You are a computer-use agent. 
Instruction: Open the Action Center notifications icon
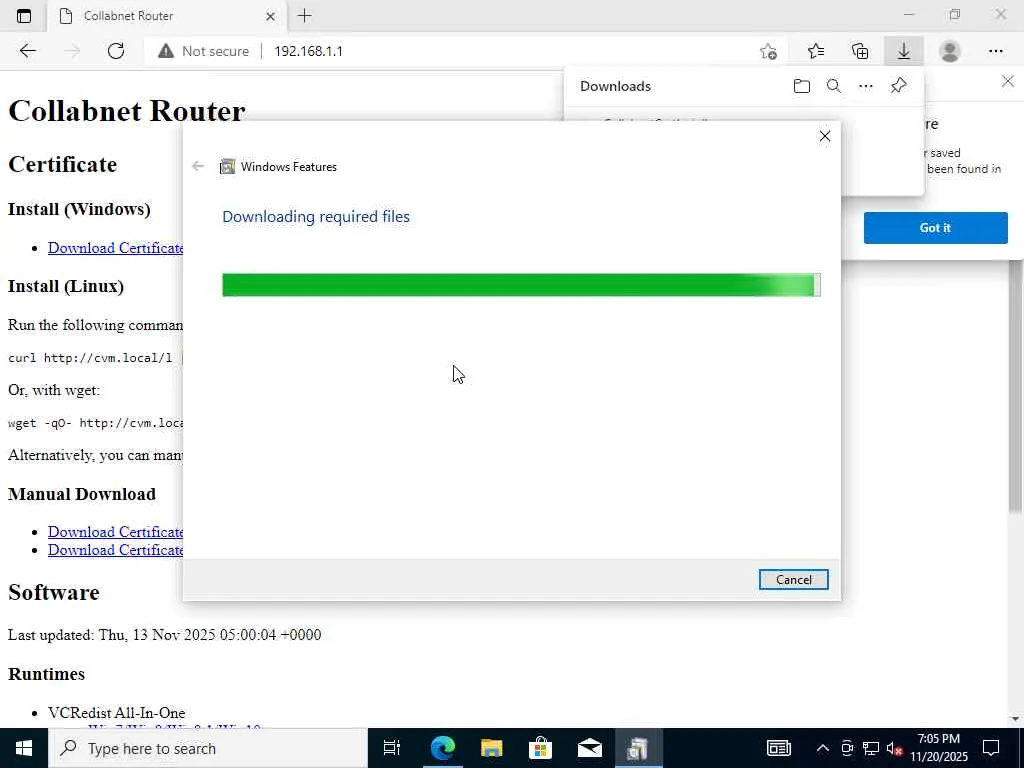coord(991,748)
